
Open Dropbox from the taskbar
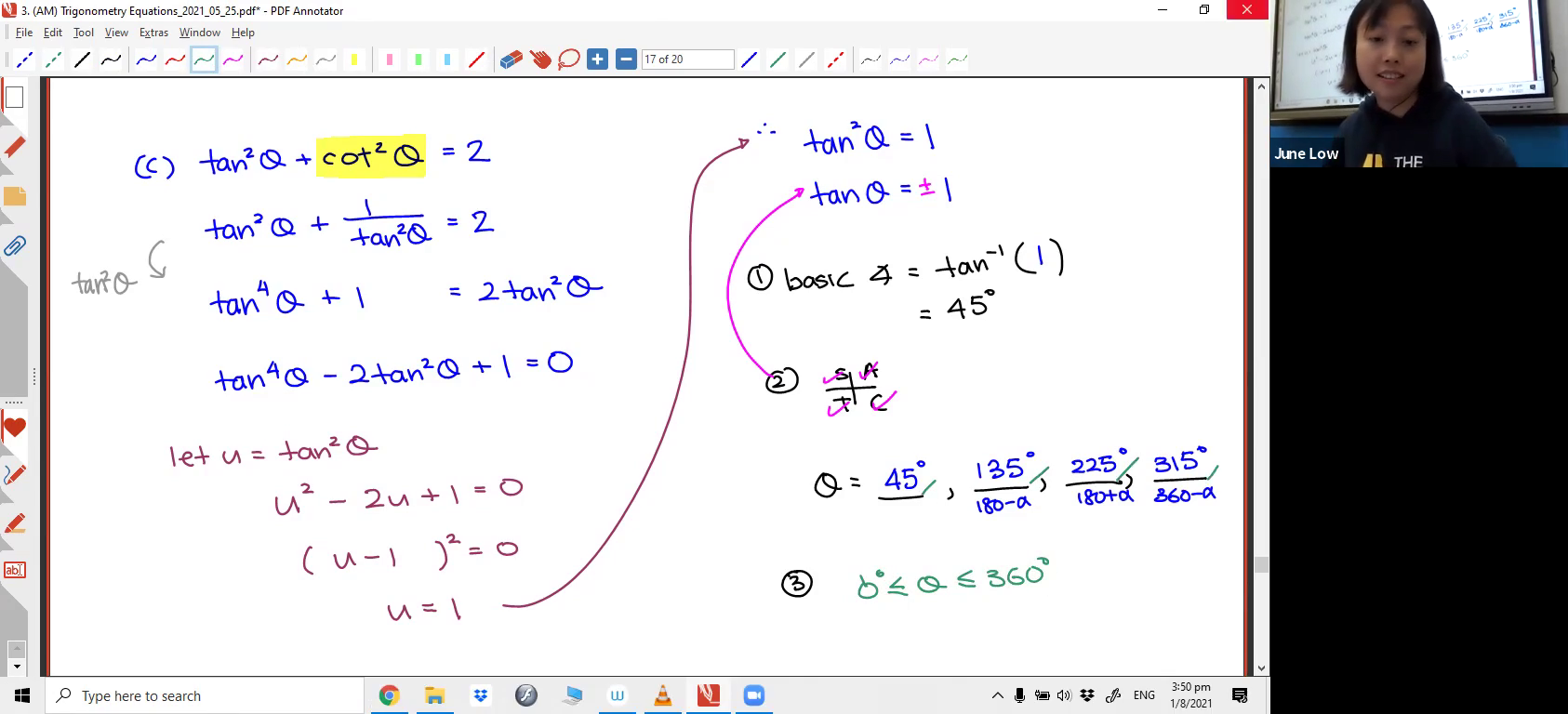click(481, 695)
